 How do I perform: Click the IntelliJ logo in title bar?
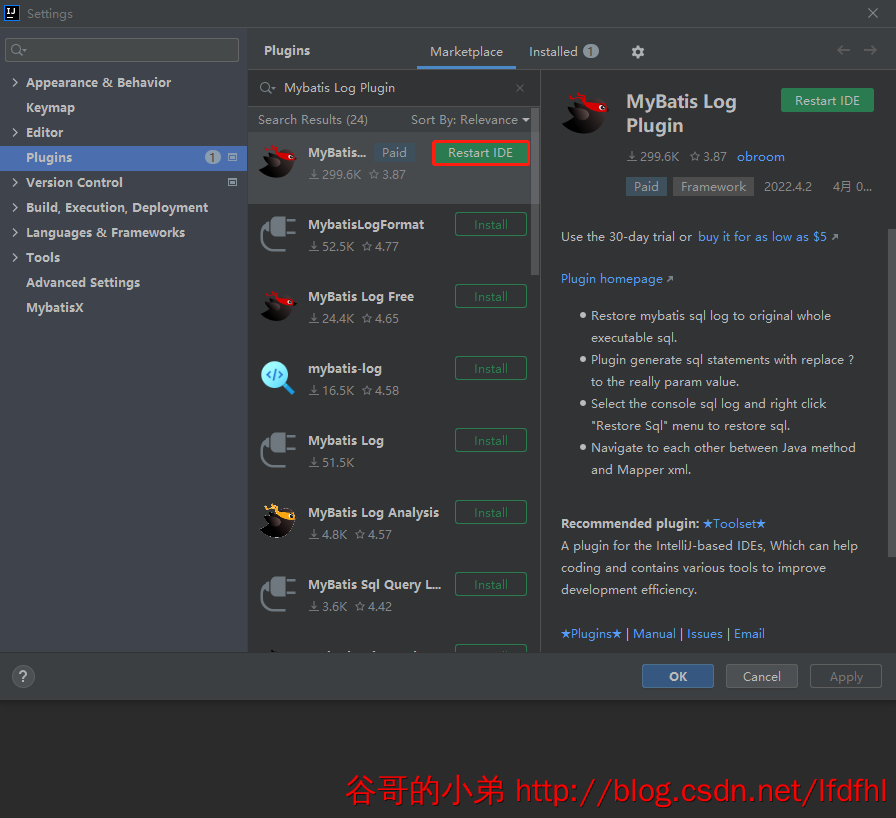click(x=11, y=13)
